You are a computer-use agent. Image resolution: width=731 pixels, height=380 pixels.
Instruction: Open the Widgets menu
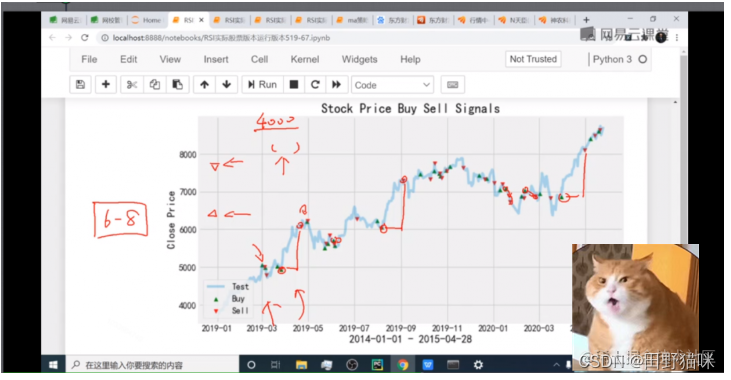click(359, 59)
